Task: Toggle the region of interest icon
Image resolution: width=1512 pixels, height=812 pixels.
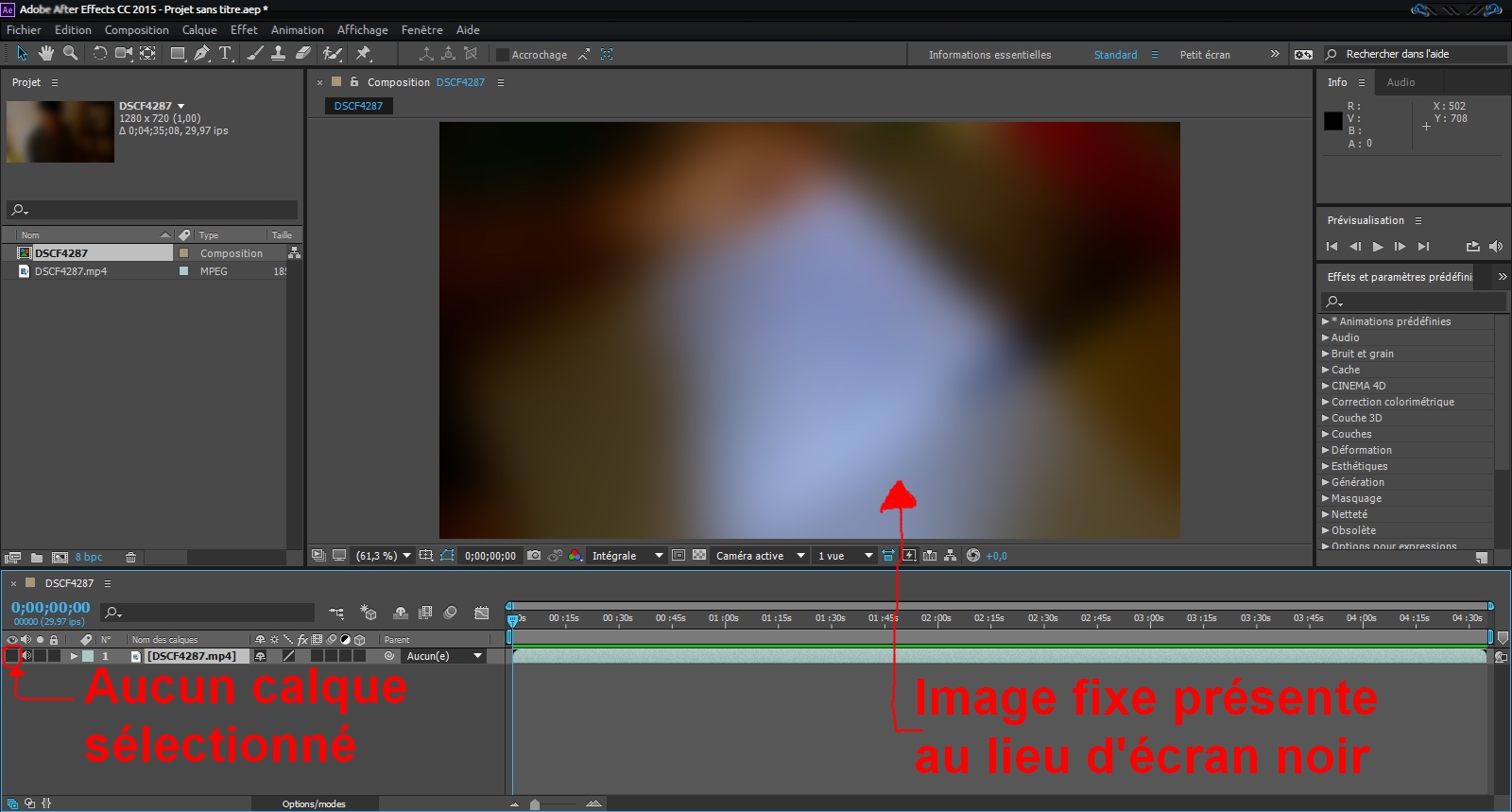Action: pyautogui.click(x=679, y=556)
